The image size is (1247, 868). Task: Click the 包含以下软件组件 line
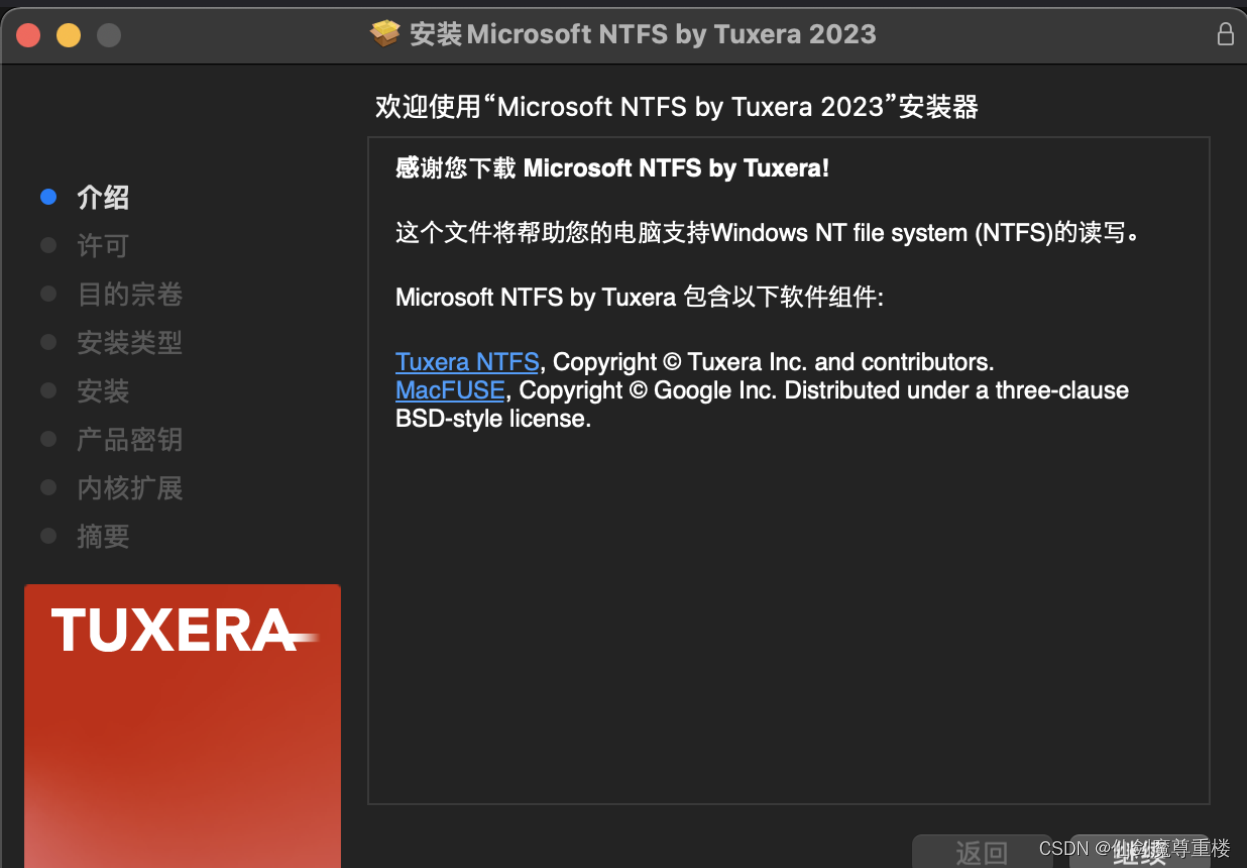click(640, 297)
